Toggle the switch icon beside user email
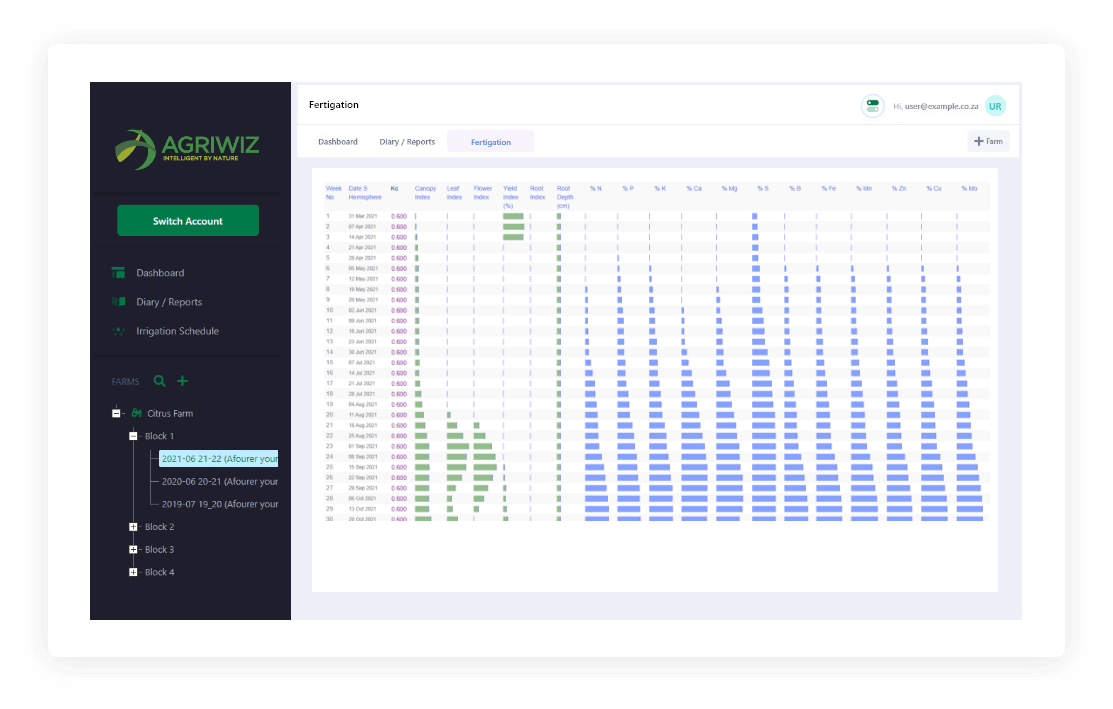This screenshot has height=709, width=1113. [x=872, y=105]
